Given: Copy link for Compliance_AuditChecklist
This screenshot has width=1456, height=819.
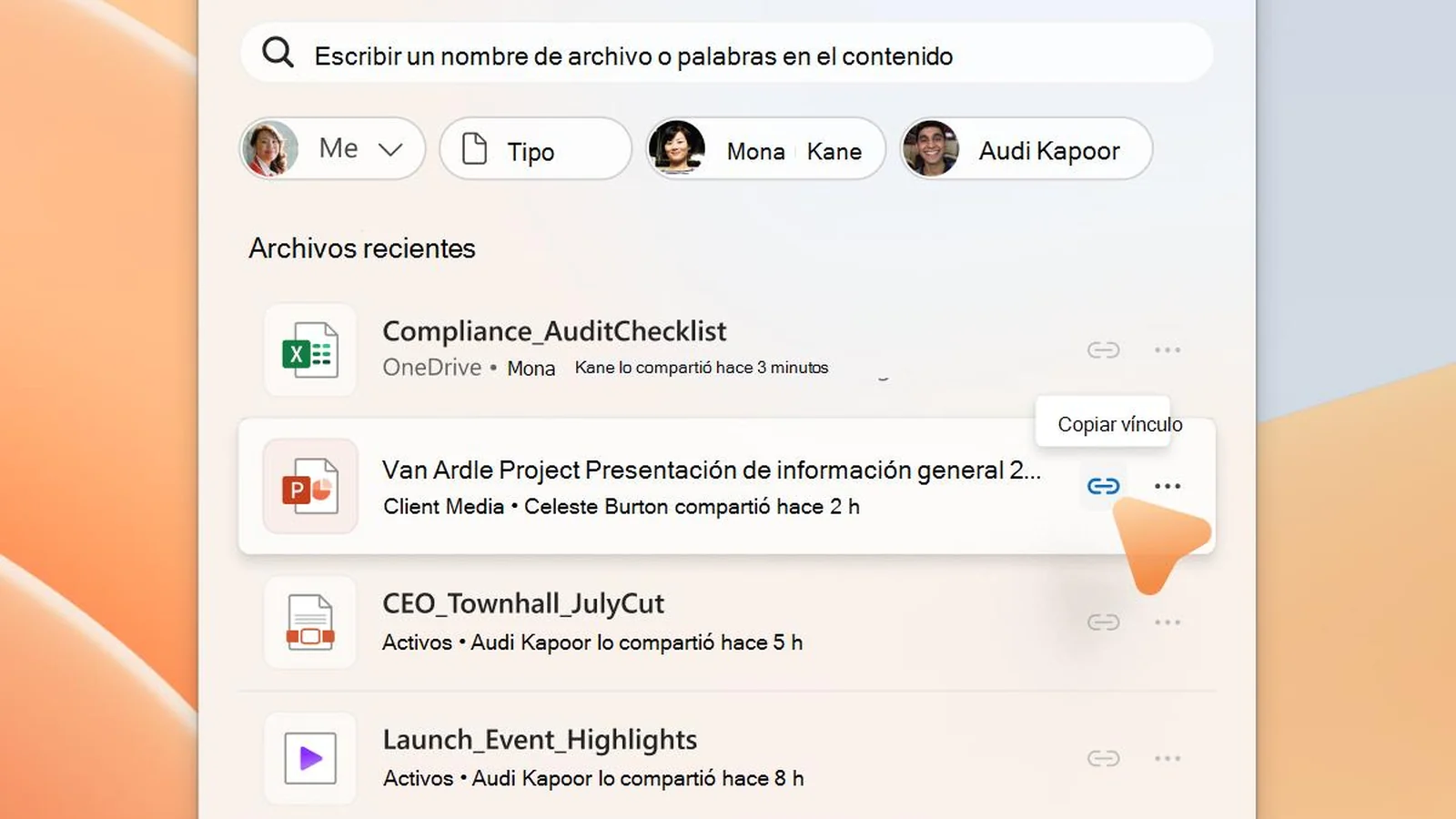Looking at the screenshot, I should click(x=1103, y=350).
